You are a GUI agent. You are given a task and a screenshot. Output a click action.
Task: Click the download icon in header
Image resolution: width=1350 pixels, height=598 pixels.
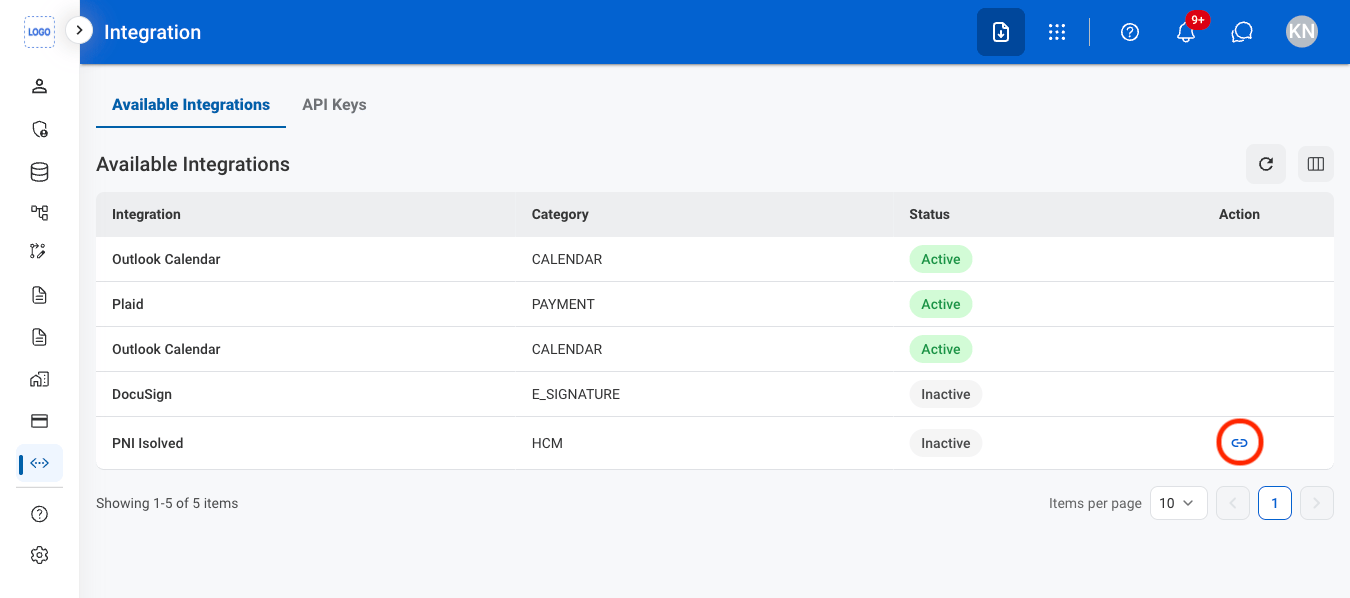point(1001,32)
